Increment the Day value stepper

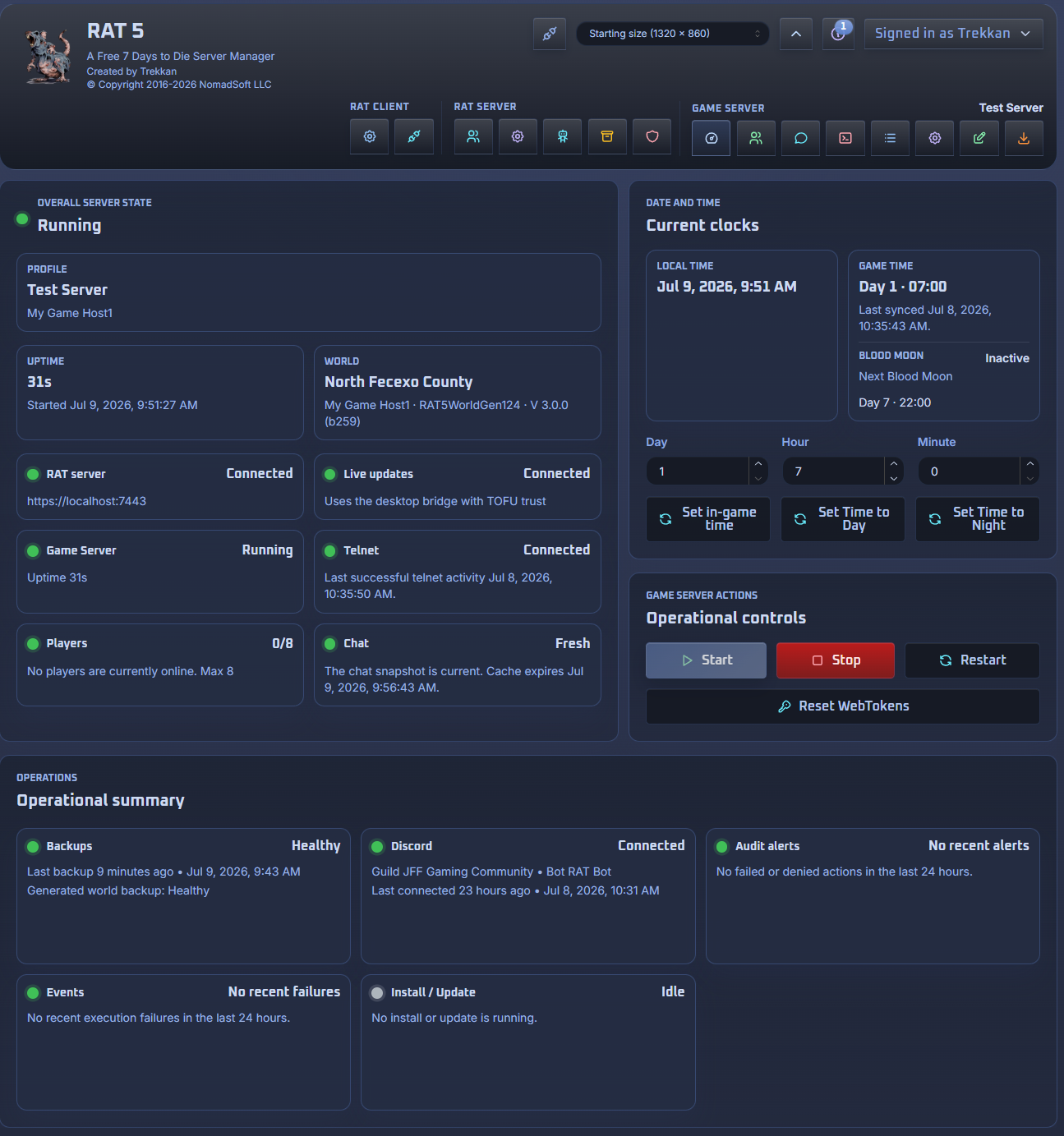(x=758, y=464)
